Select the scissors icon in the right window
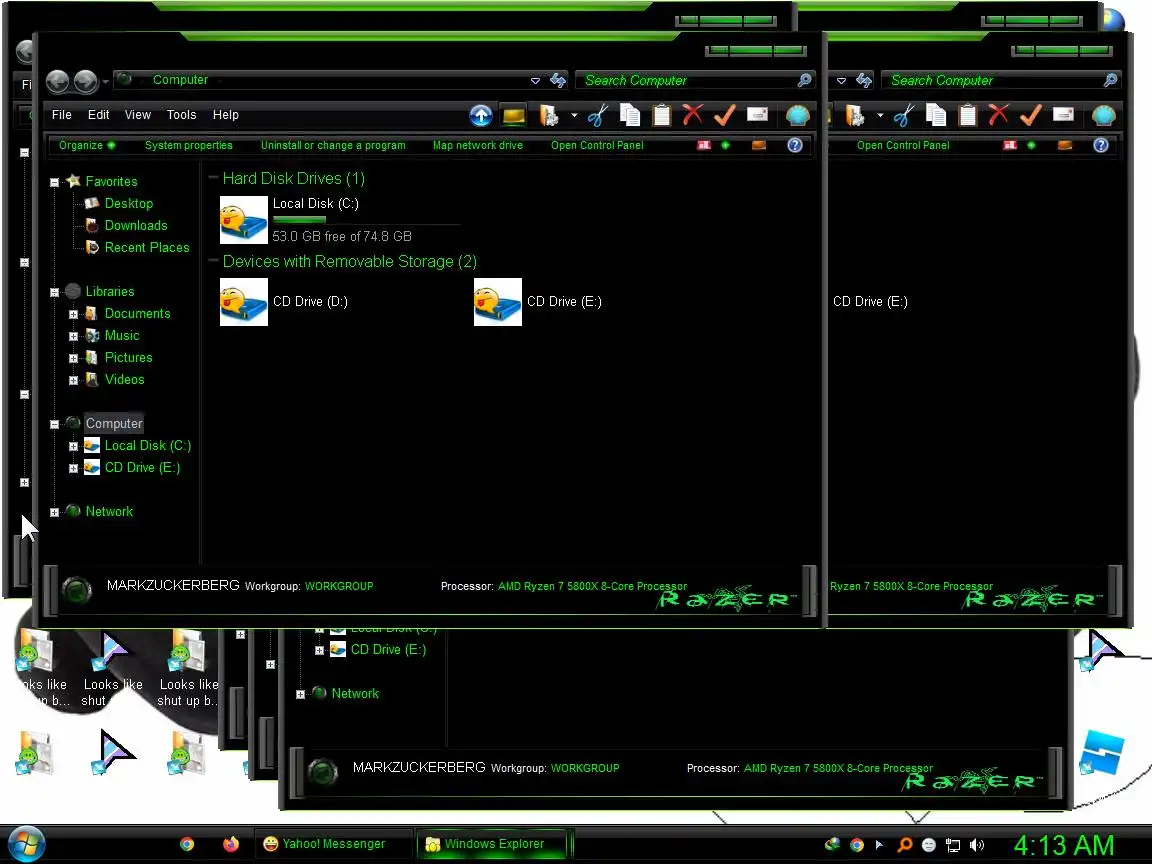 pyautogui.click(x=904, y=115)
